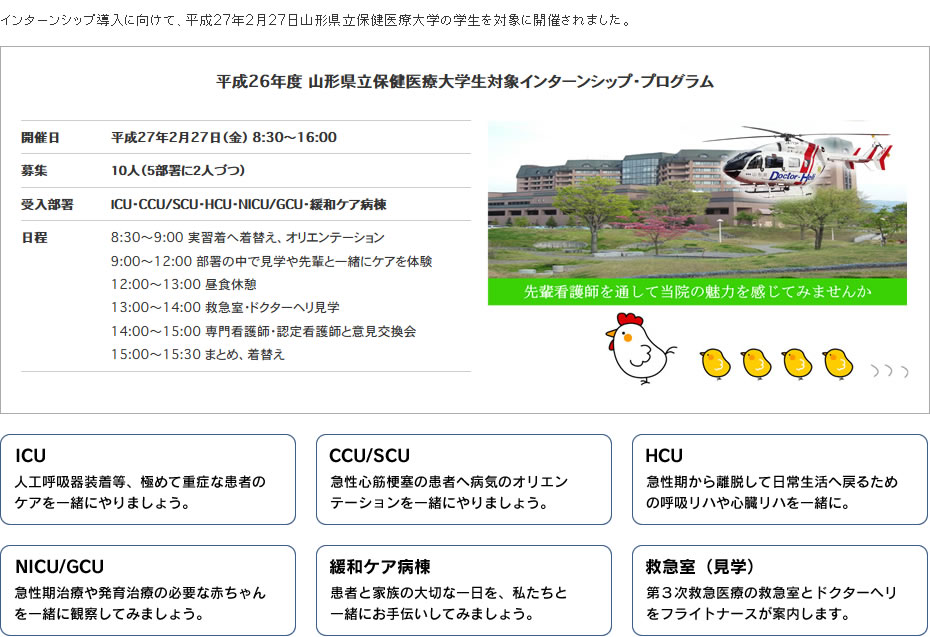Open the 緩和ケア病棟 card
This screenshot has height=637, width=930.
[464, 588]
